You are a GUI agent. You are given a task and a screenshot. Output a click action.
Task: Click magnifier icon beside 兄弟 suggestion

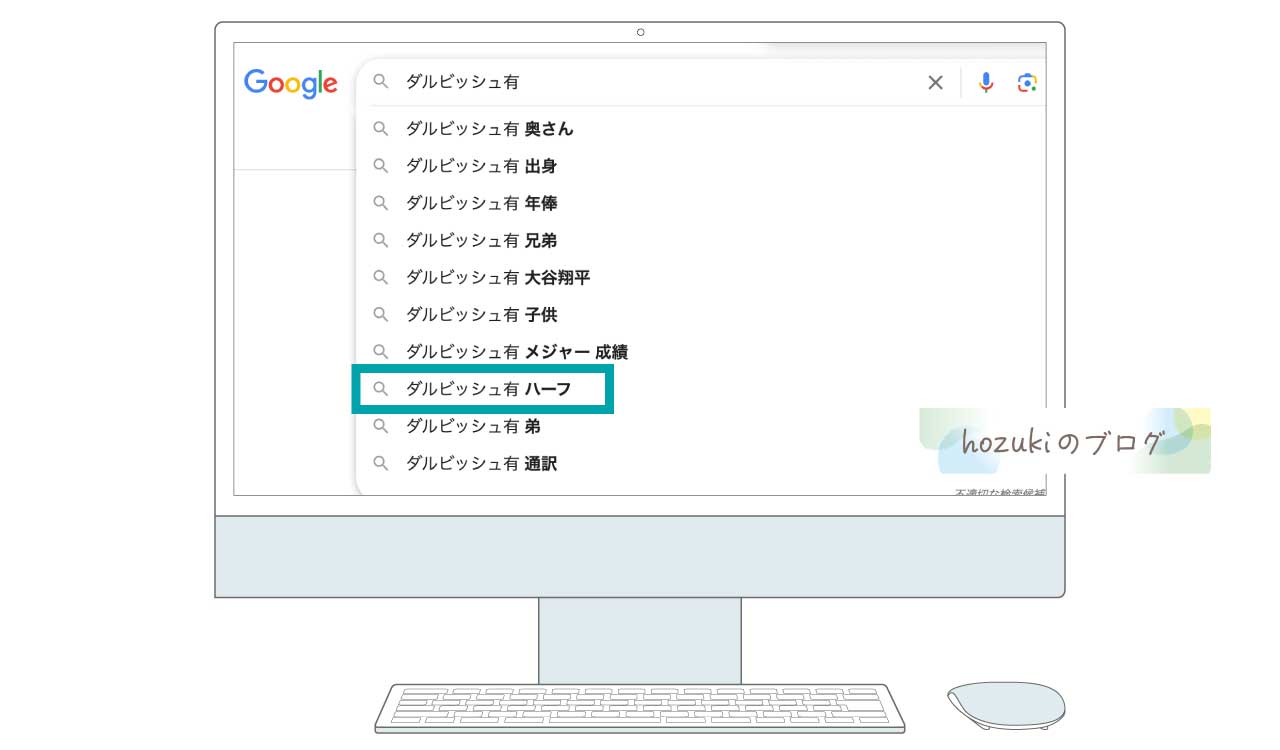point(381,240)
